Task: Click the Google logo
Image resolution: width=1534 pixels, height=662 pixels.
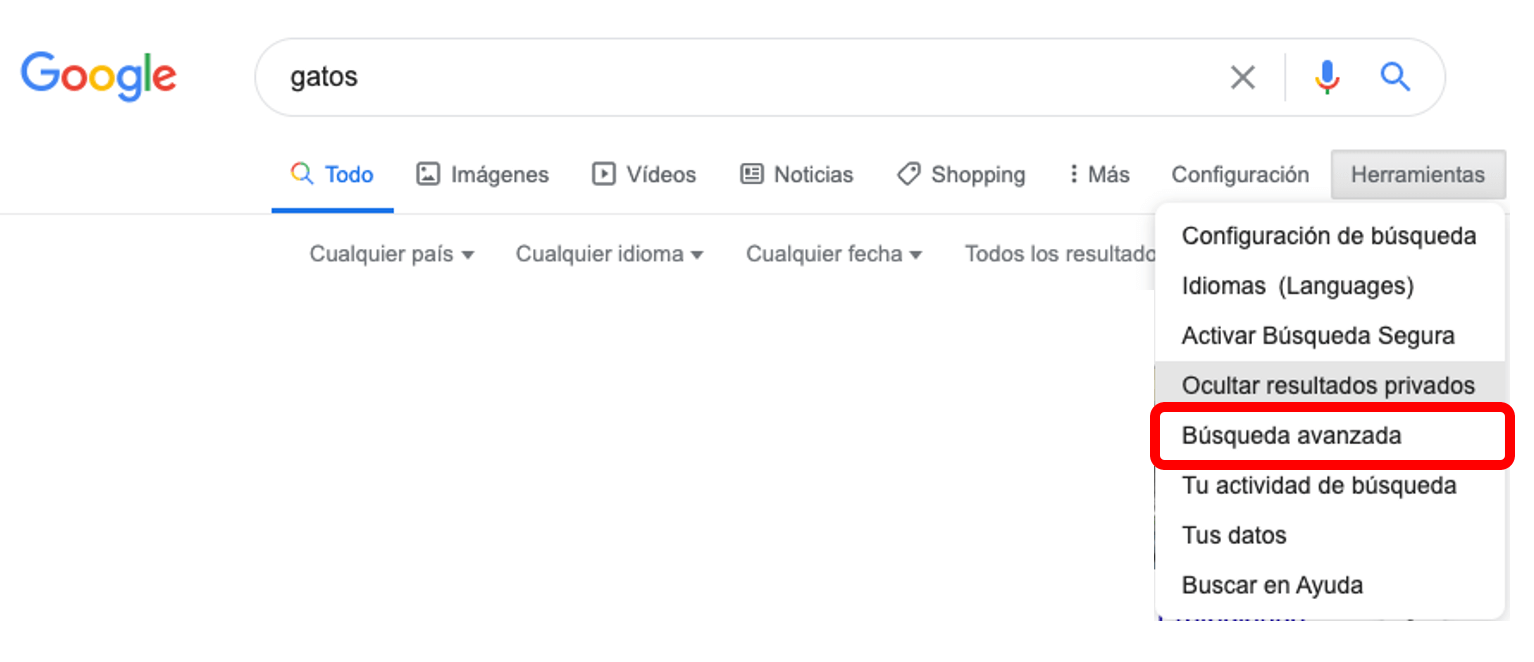Action: (x=98, y=77)
